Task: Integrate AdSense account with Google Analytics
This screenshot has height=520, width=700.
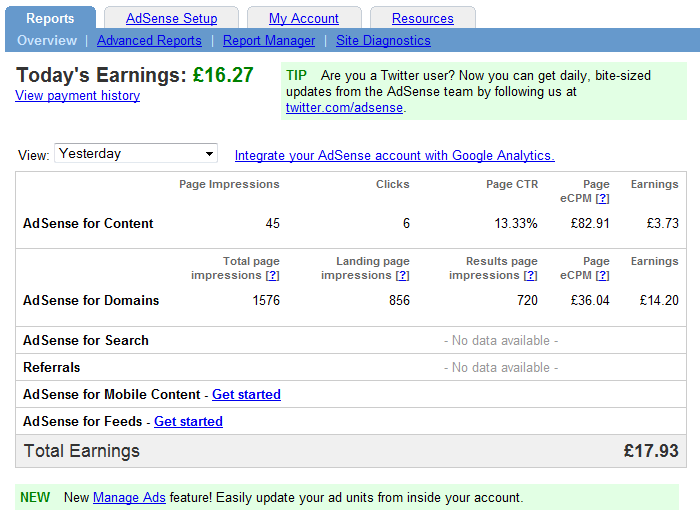Action: tap(394, 155)
